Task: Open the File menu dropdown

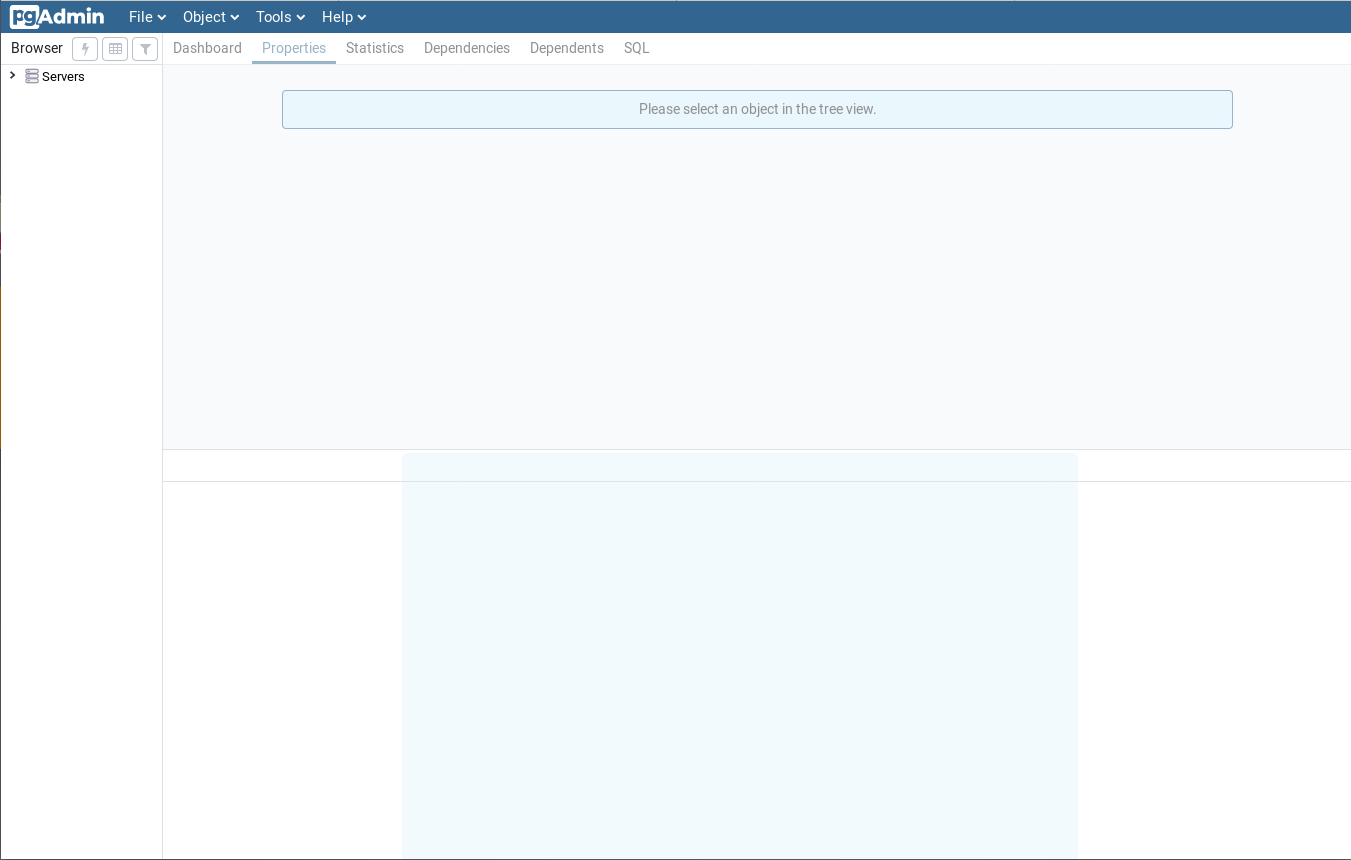Action: coord(146,16)
